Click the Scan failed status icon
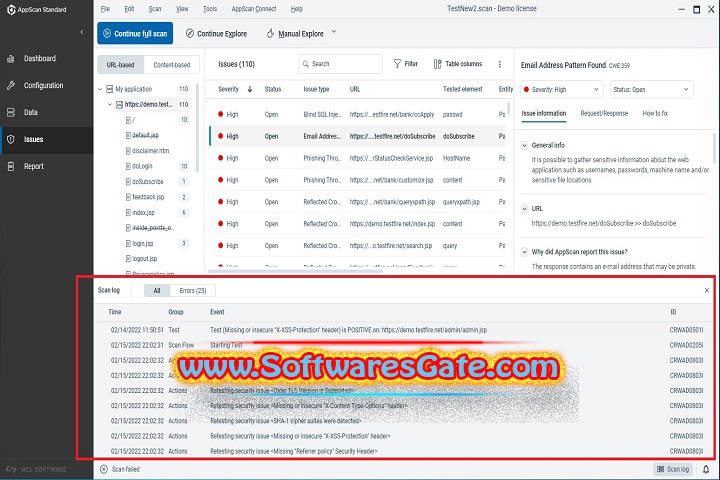 (104, 469)
